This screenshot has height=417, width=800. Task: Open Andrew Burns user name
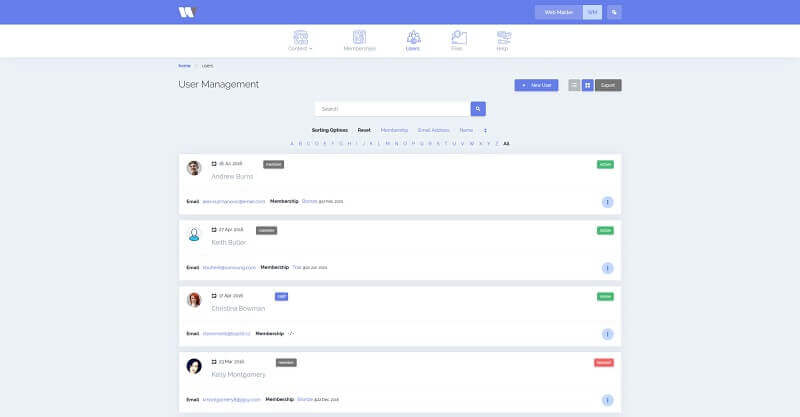[232, 177]
